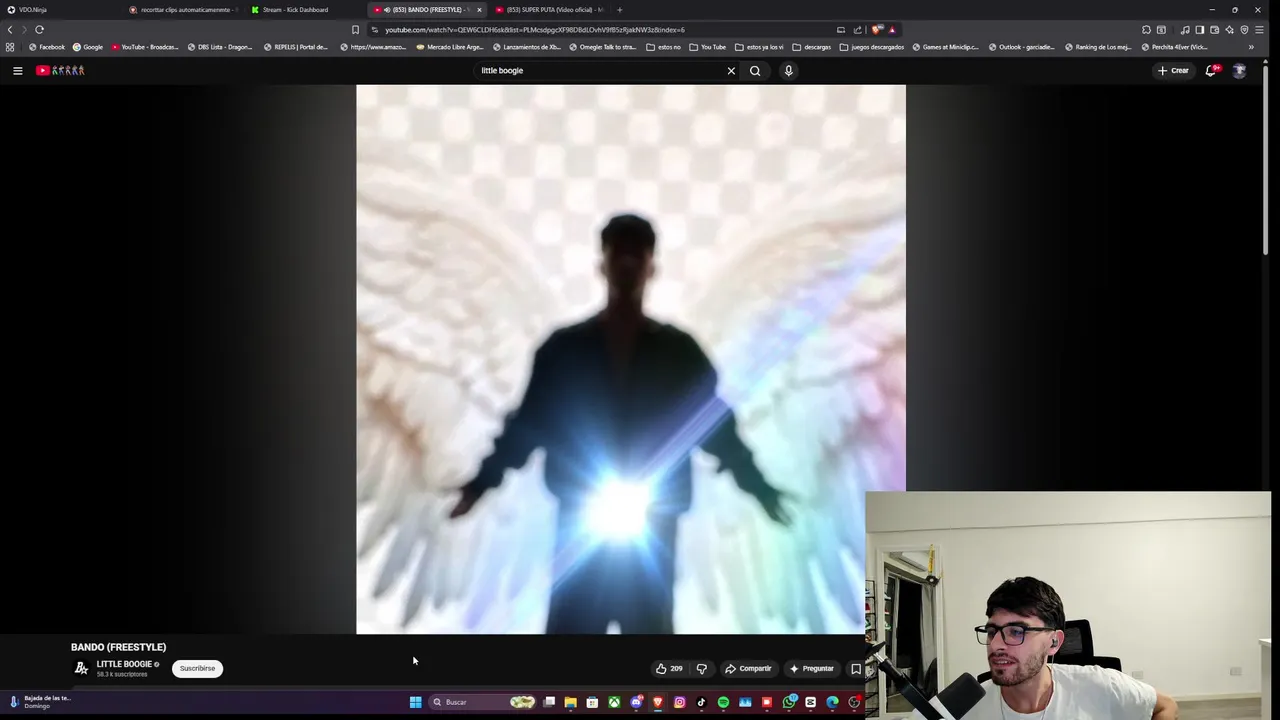
Task: Click the YouTube URL address bar
Action: point(600,29)
